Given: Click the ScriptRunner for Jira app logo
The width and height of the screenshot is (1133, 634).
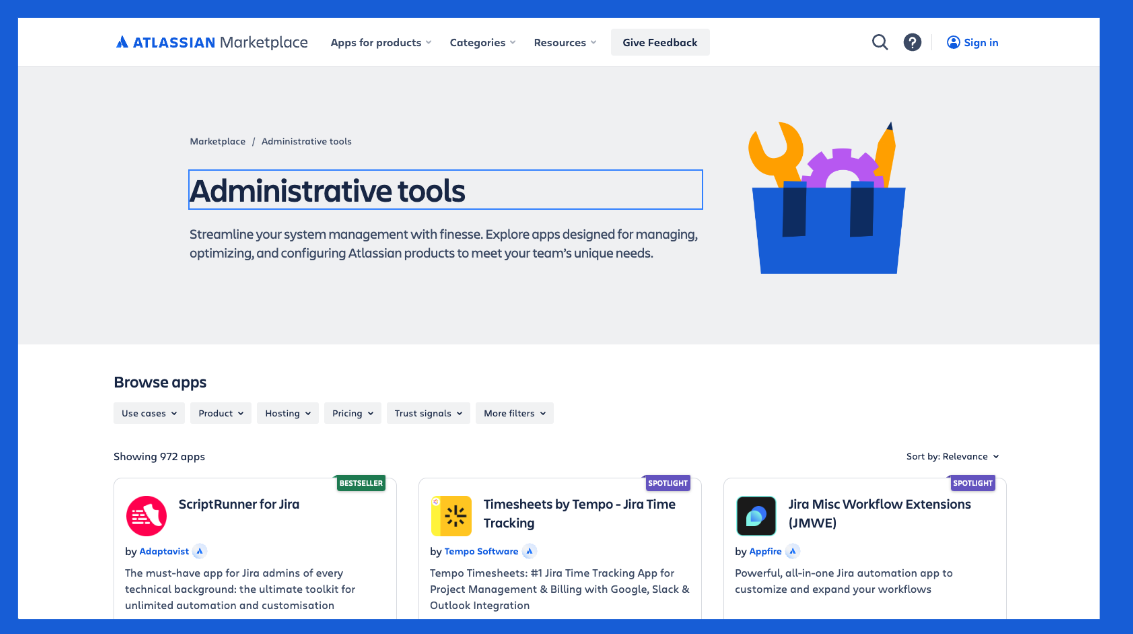Looking at the screenshot, I should [146, 515].
